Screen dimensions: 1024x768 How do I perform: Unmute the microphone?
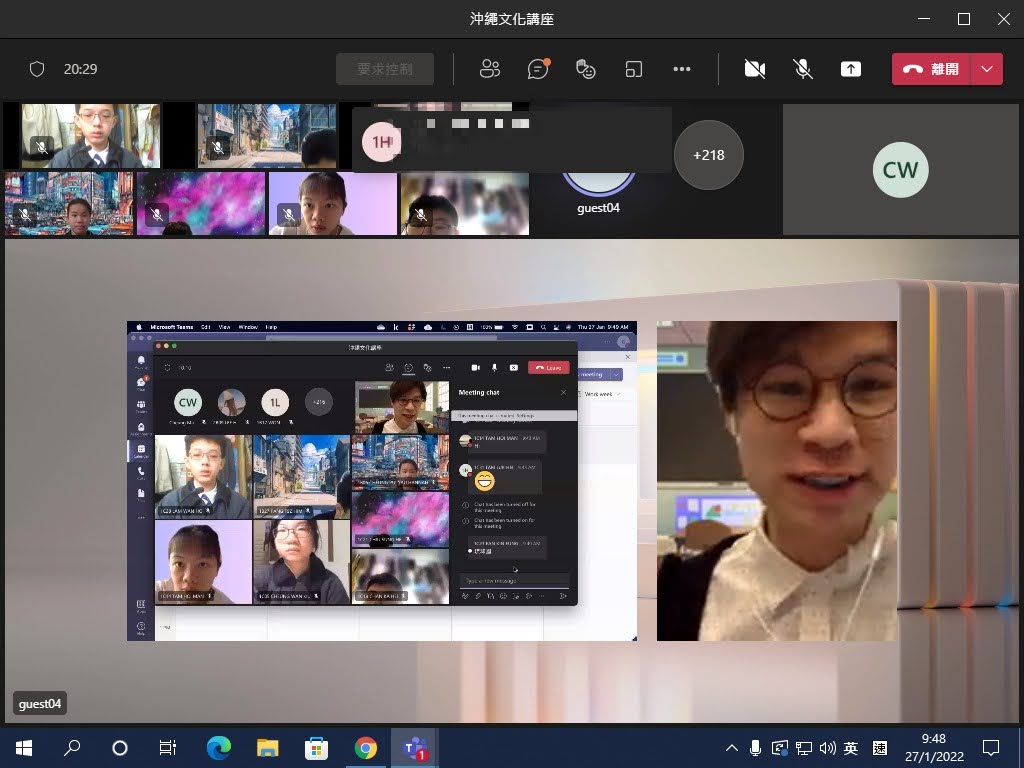click(x=803, y=69)
